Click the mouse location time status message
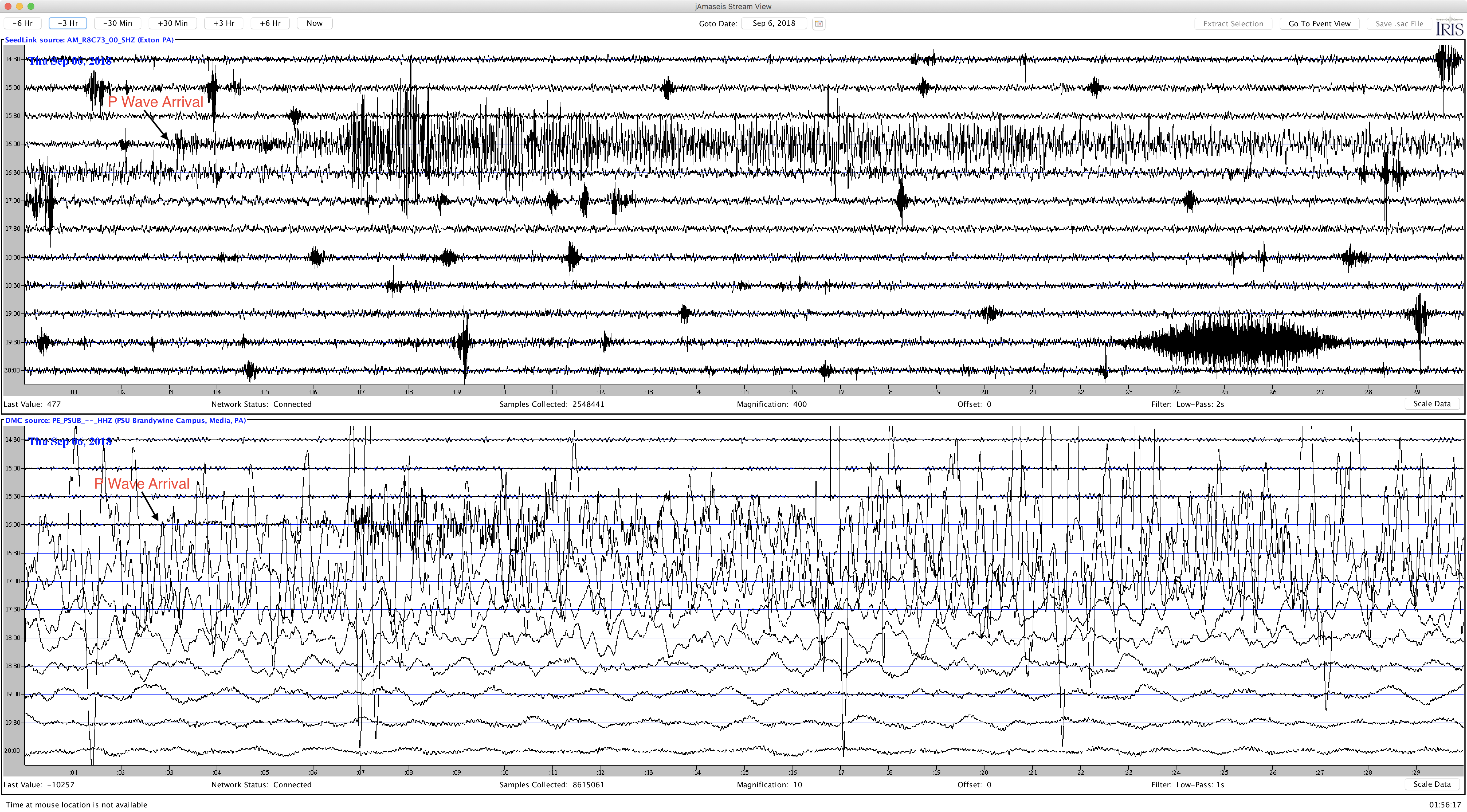Image resolution: width=1467 pixels, height=812 pixels. coord(76,805)
